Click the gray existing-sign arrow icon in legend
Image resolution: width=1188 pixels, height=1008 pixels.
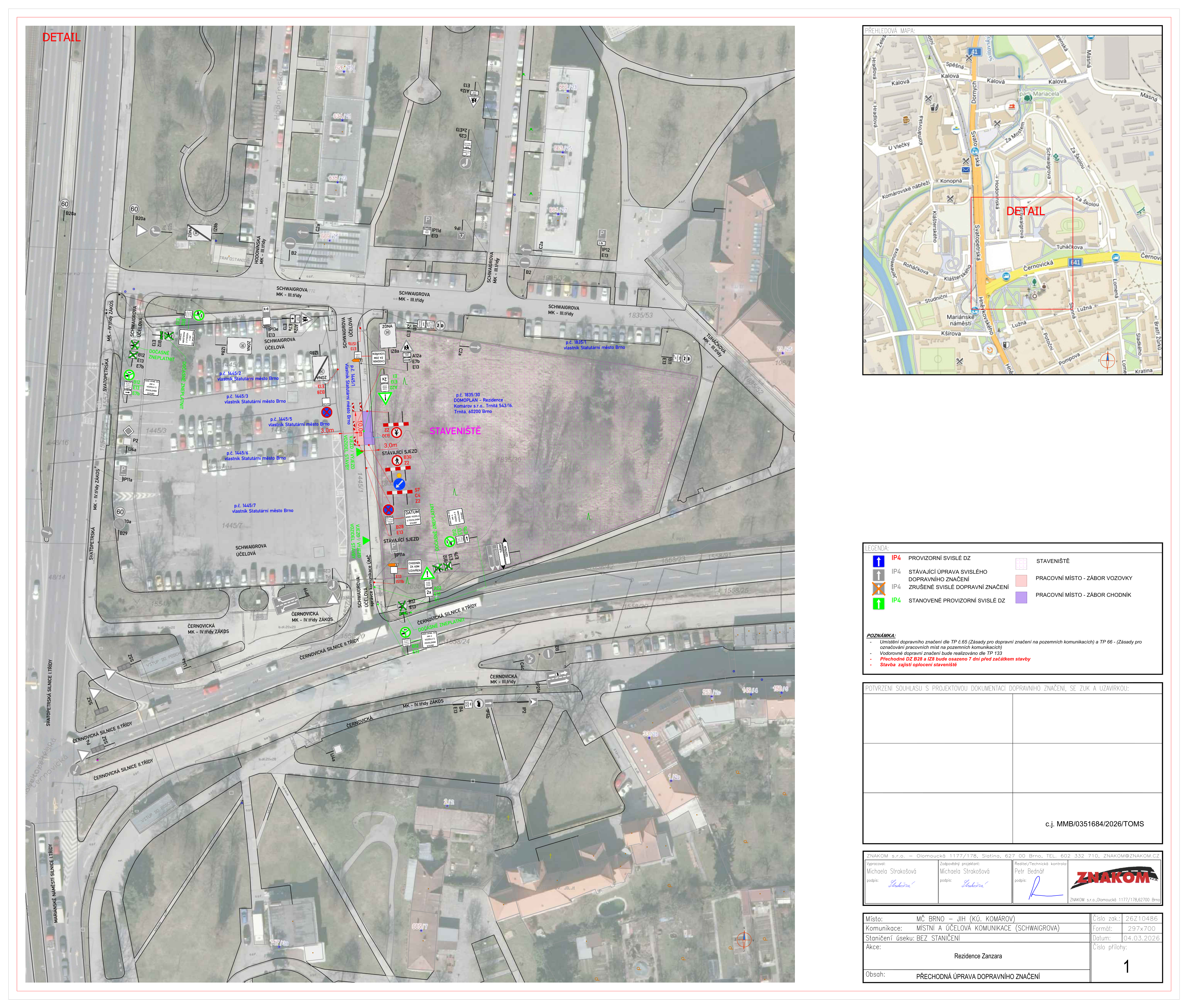tap(878, 575)
